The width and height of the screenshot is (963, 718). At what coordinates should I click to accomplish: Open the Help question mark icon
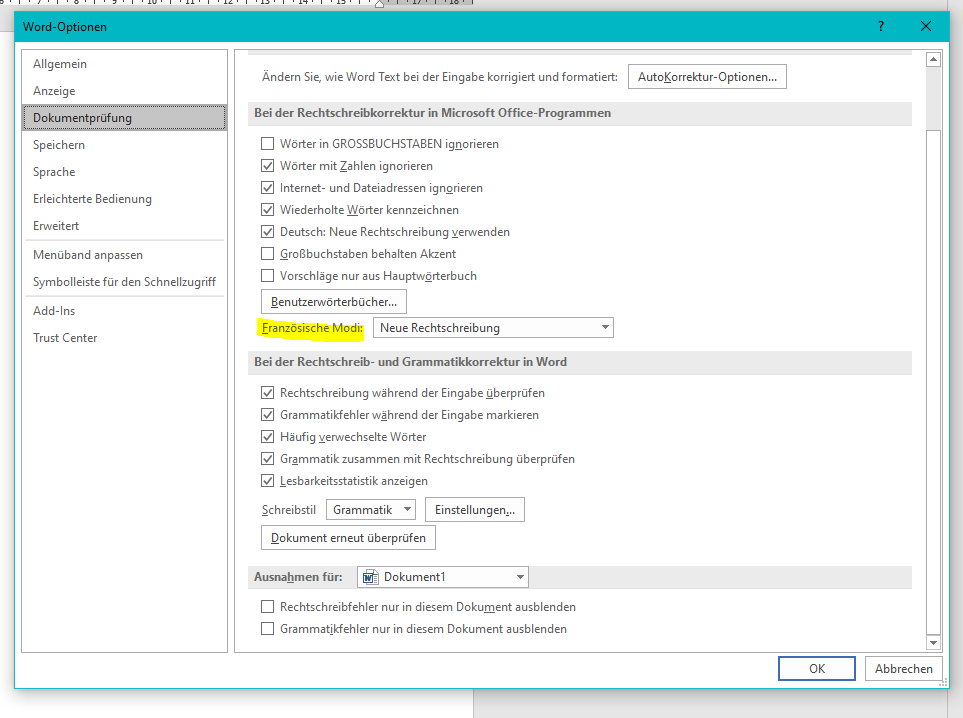(881, 26)
